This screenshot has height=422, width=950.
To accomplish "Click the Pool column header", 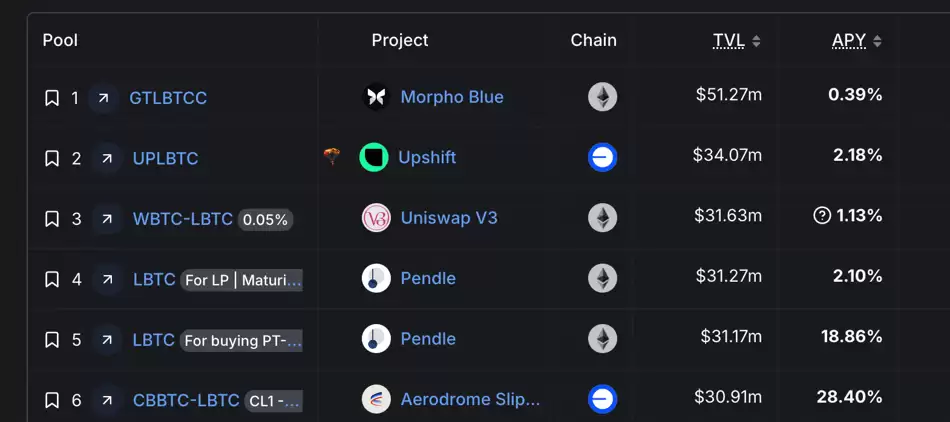I will coord(60,41).
